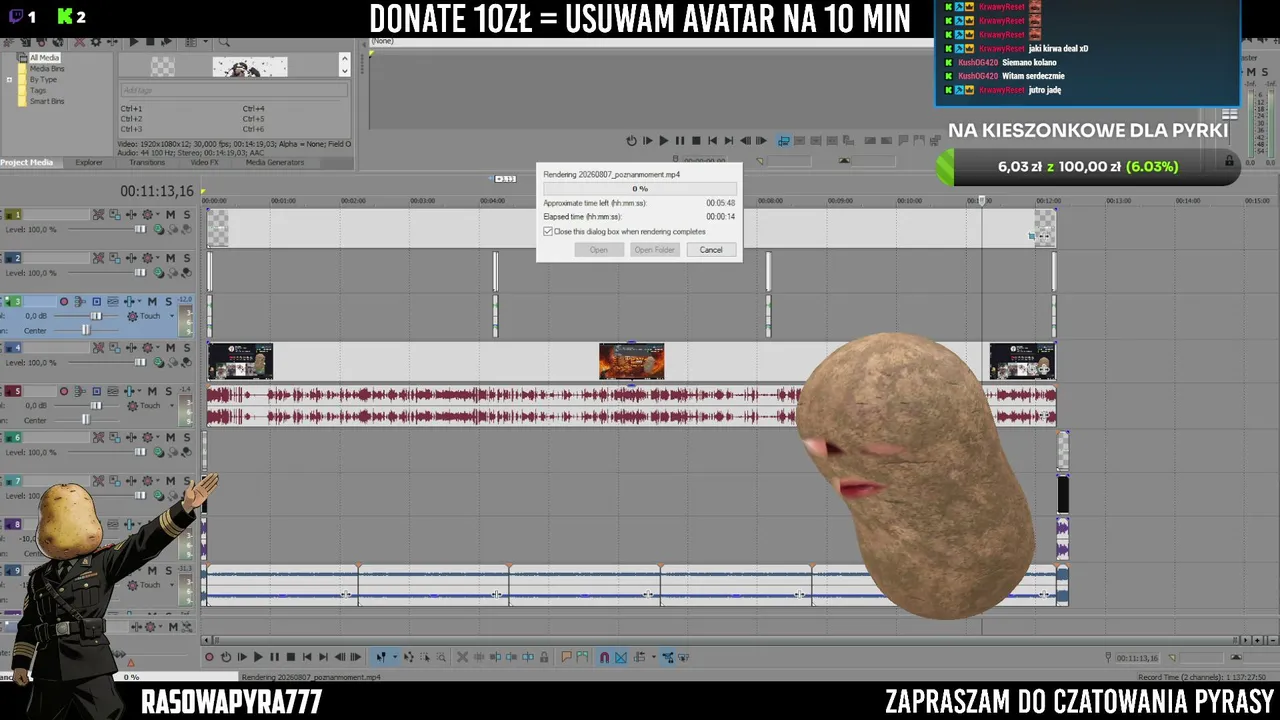Viewport: 1280px width, 720px height.
Task: Solo video track 1
Action: point(186,215)
